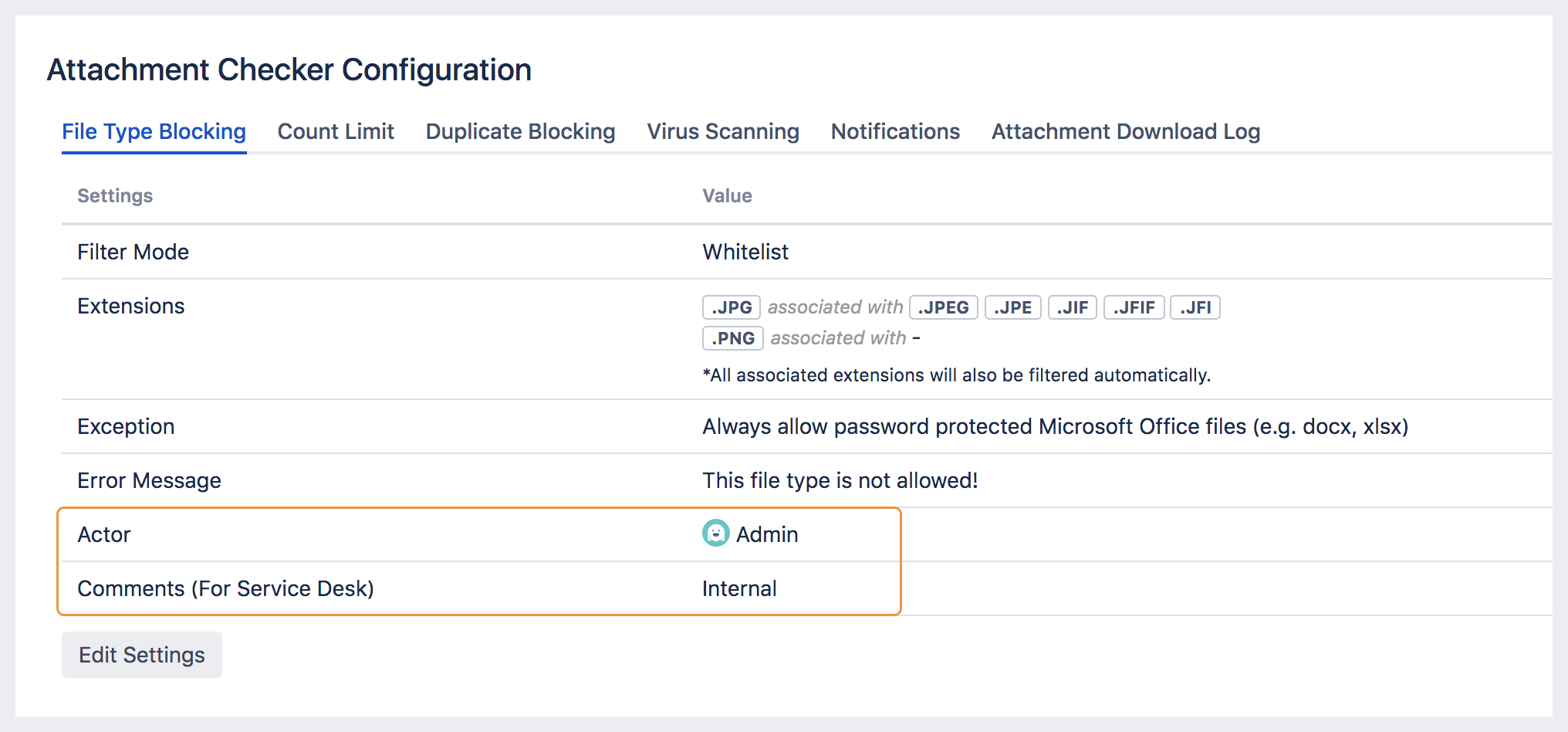Switch to the Duplicate Blocking tab
The width and height of the screenshot is (1568, 732).
click(x=519, y=131)
